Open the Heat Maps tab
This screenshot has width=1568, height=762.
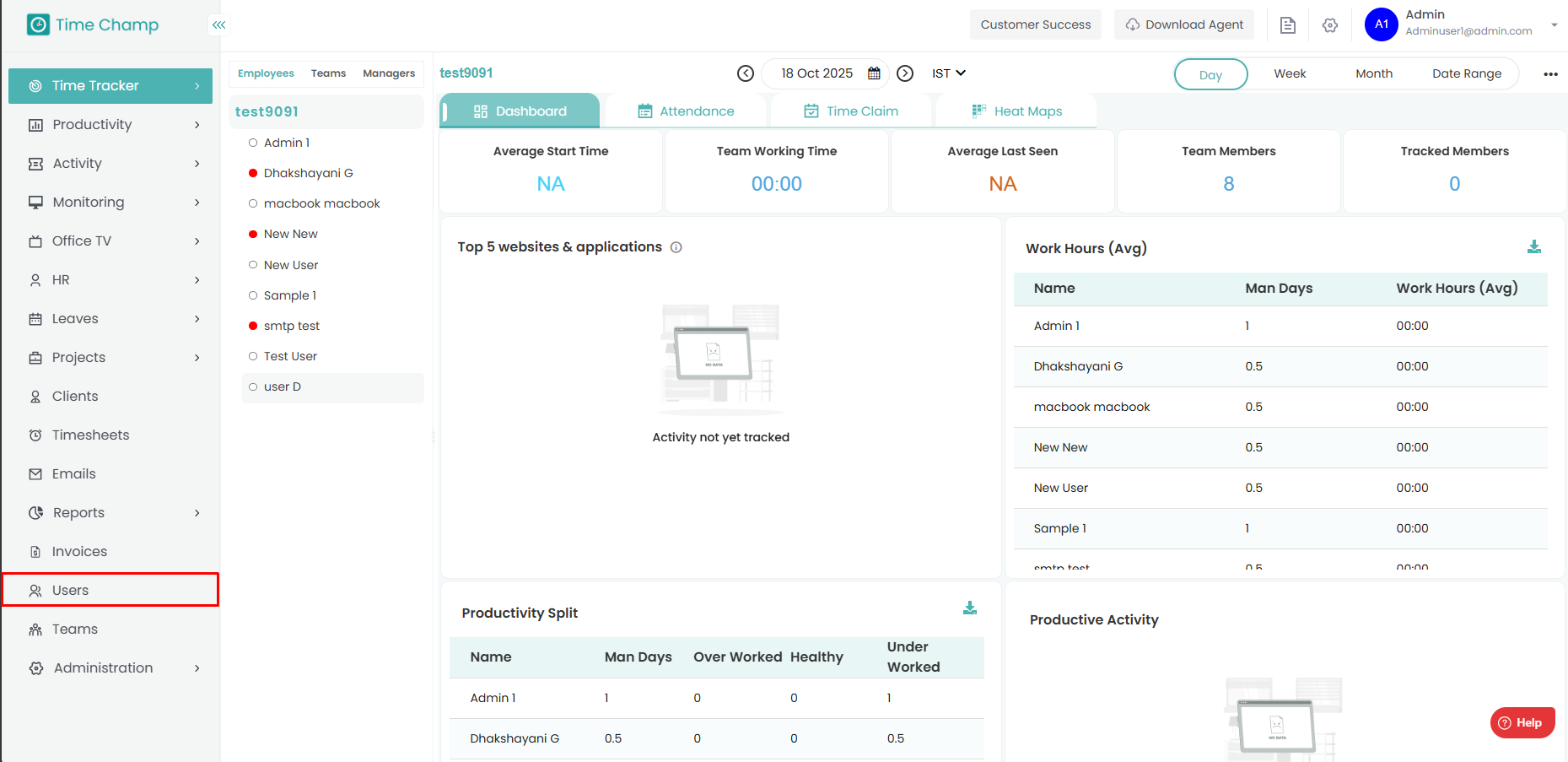click(x=1016, y=111)
